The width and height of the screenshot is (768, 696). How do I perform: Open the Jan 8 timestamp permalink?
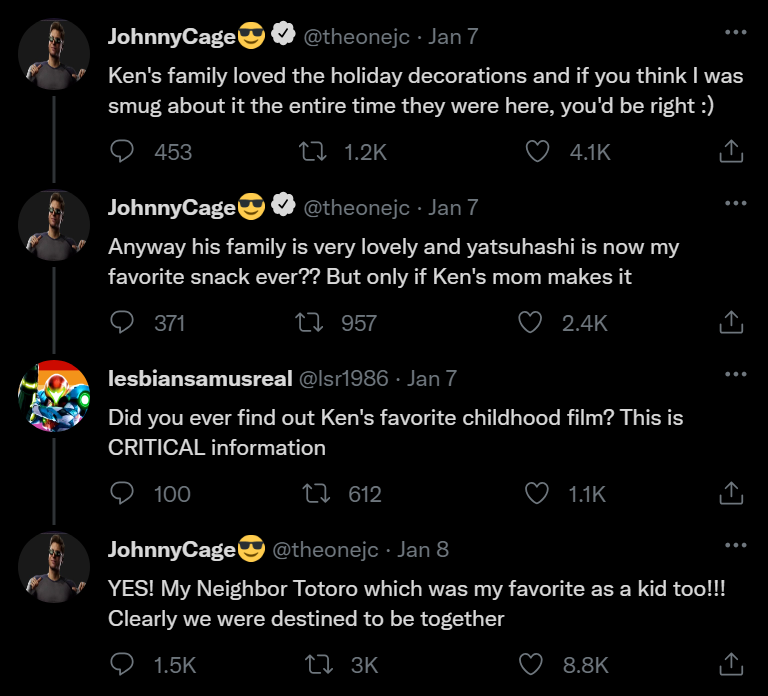tap(423, 549)
